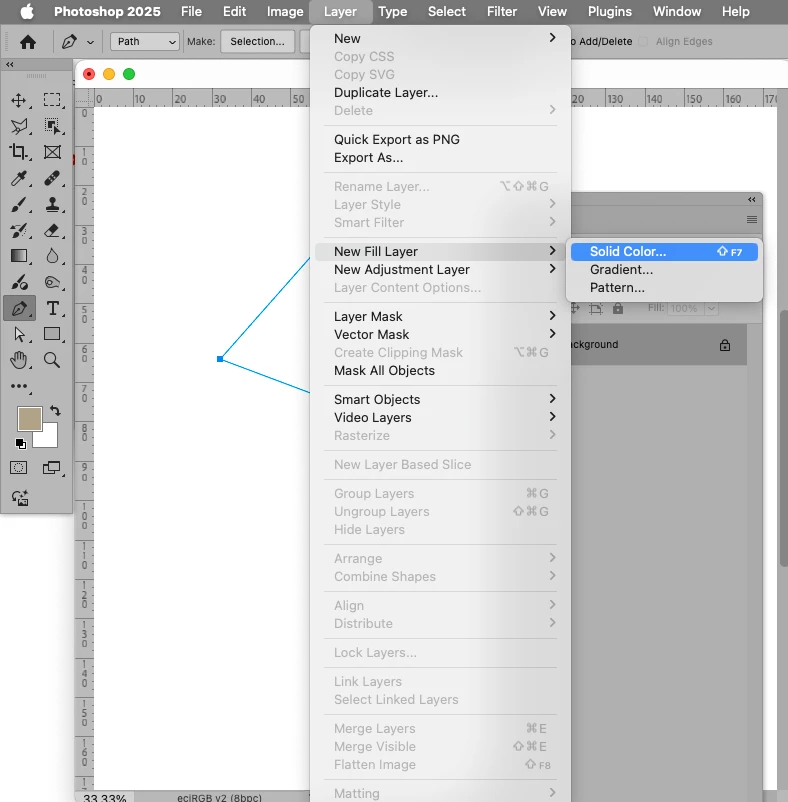Open the Filter menu
788x802 pixels.
point(502,11)
